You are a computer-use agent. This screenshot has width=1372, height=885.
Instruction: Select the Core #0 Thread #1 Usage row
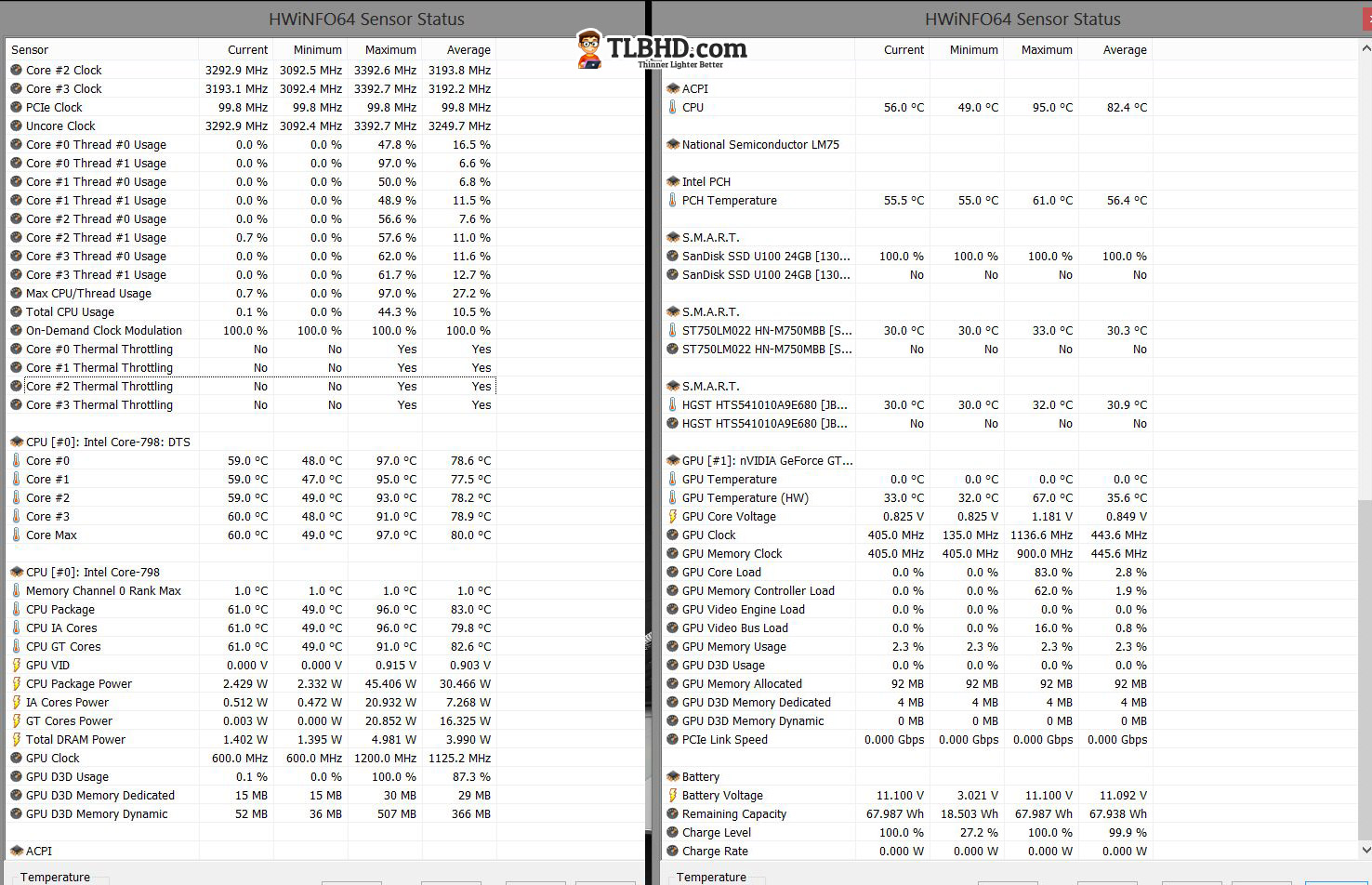tap(251, 163)
